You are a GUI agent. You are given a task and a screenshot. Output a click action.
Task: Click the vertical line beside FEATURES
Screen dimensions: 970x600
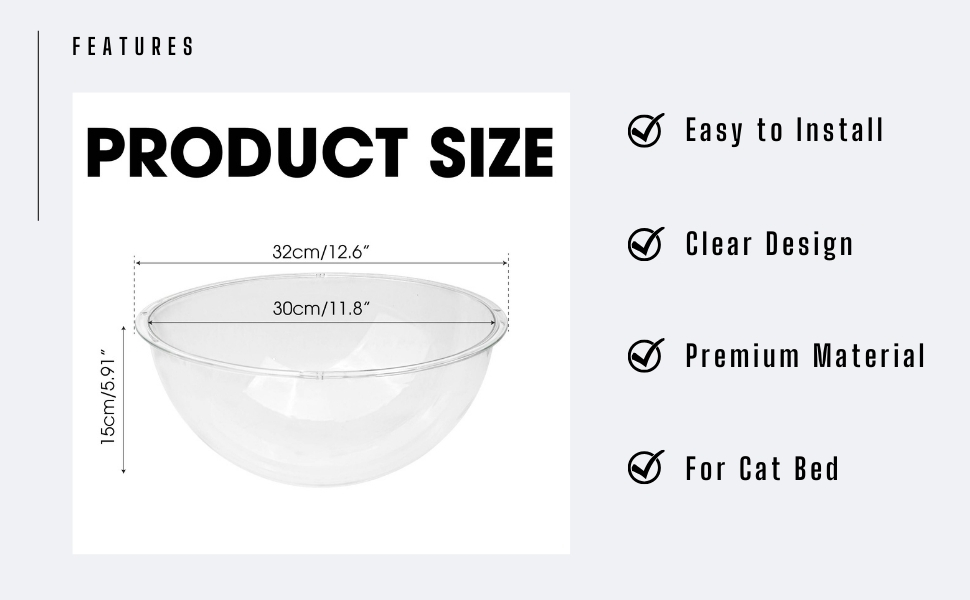(38, 126)
